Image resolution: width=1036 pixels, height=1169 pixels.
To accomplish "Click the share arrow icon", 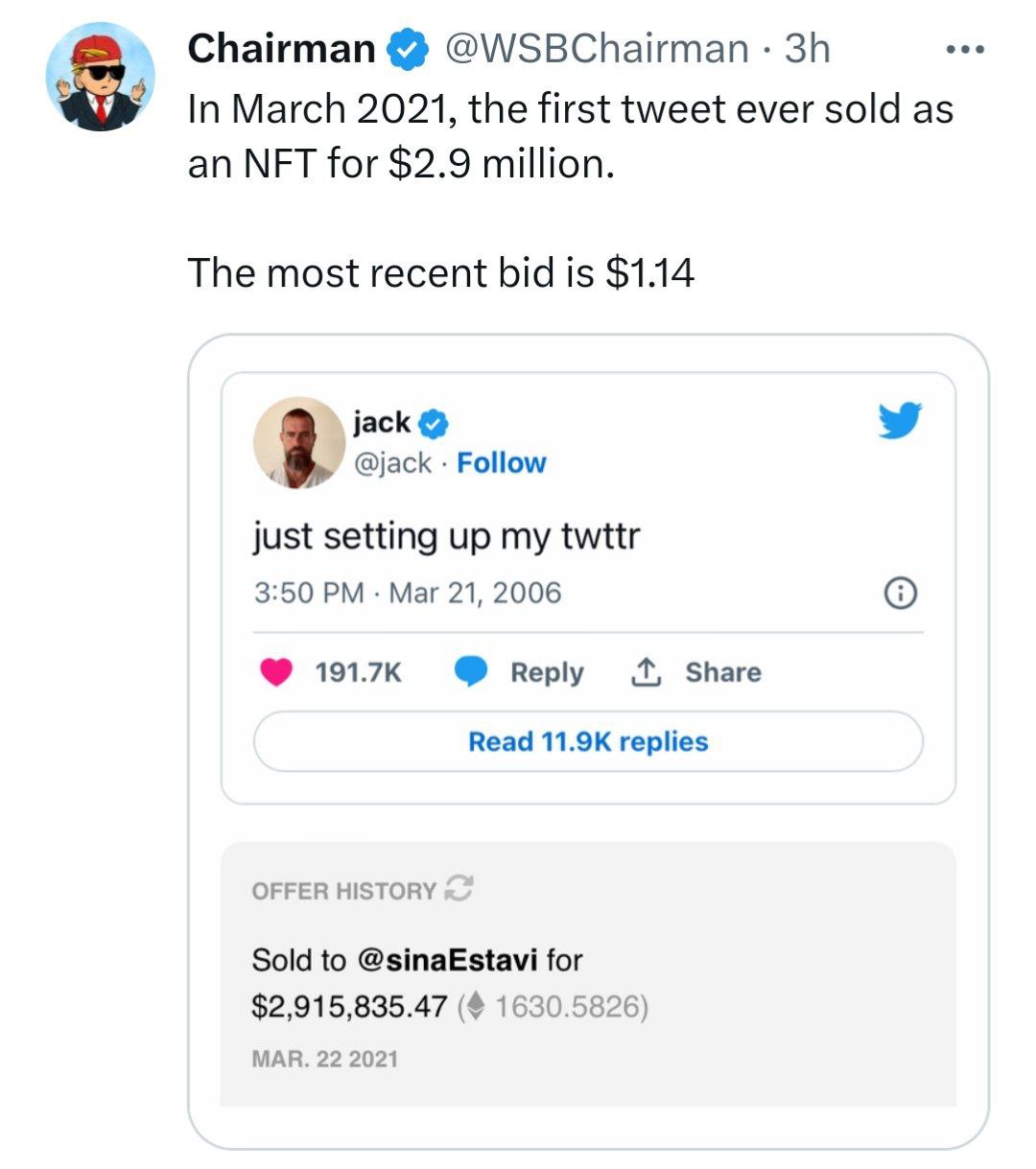I will (x=646, y=673).
